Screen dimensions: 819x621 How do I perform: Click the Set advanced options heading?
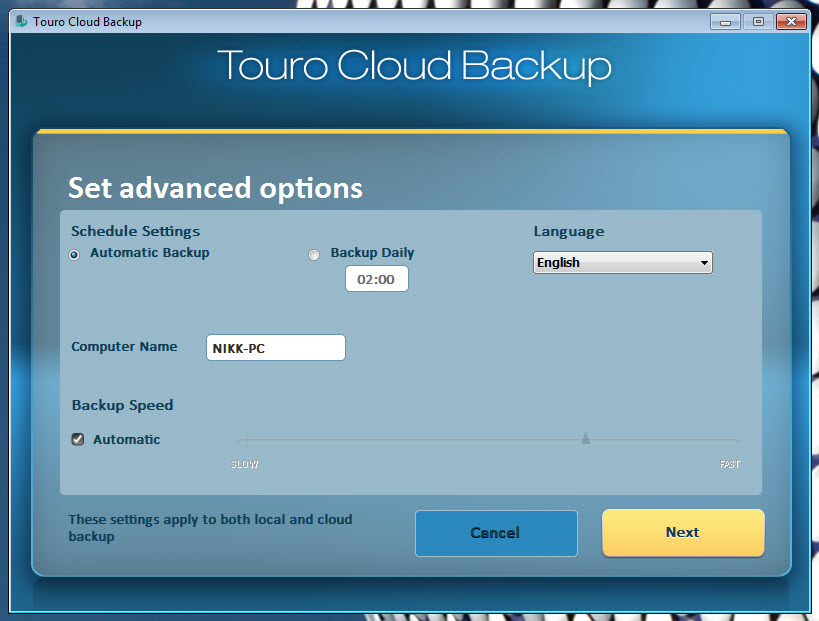215,188
